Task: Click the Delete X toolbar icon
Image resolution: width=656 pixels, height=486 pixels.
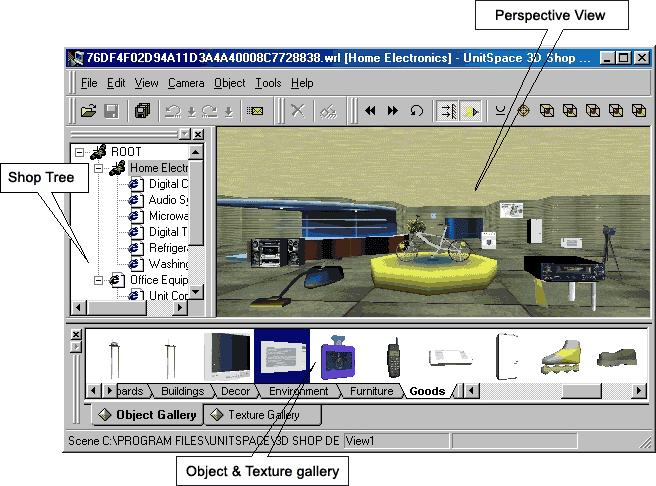Action: [298, 111]
